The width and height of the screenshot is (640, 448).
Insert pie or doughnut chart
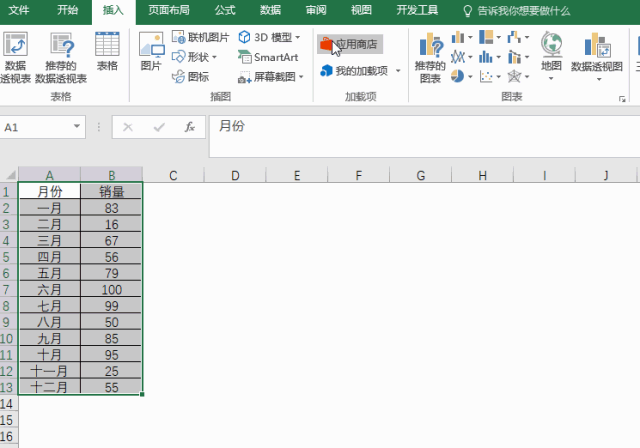(x=462, y=76)
